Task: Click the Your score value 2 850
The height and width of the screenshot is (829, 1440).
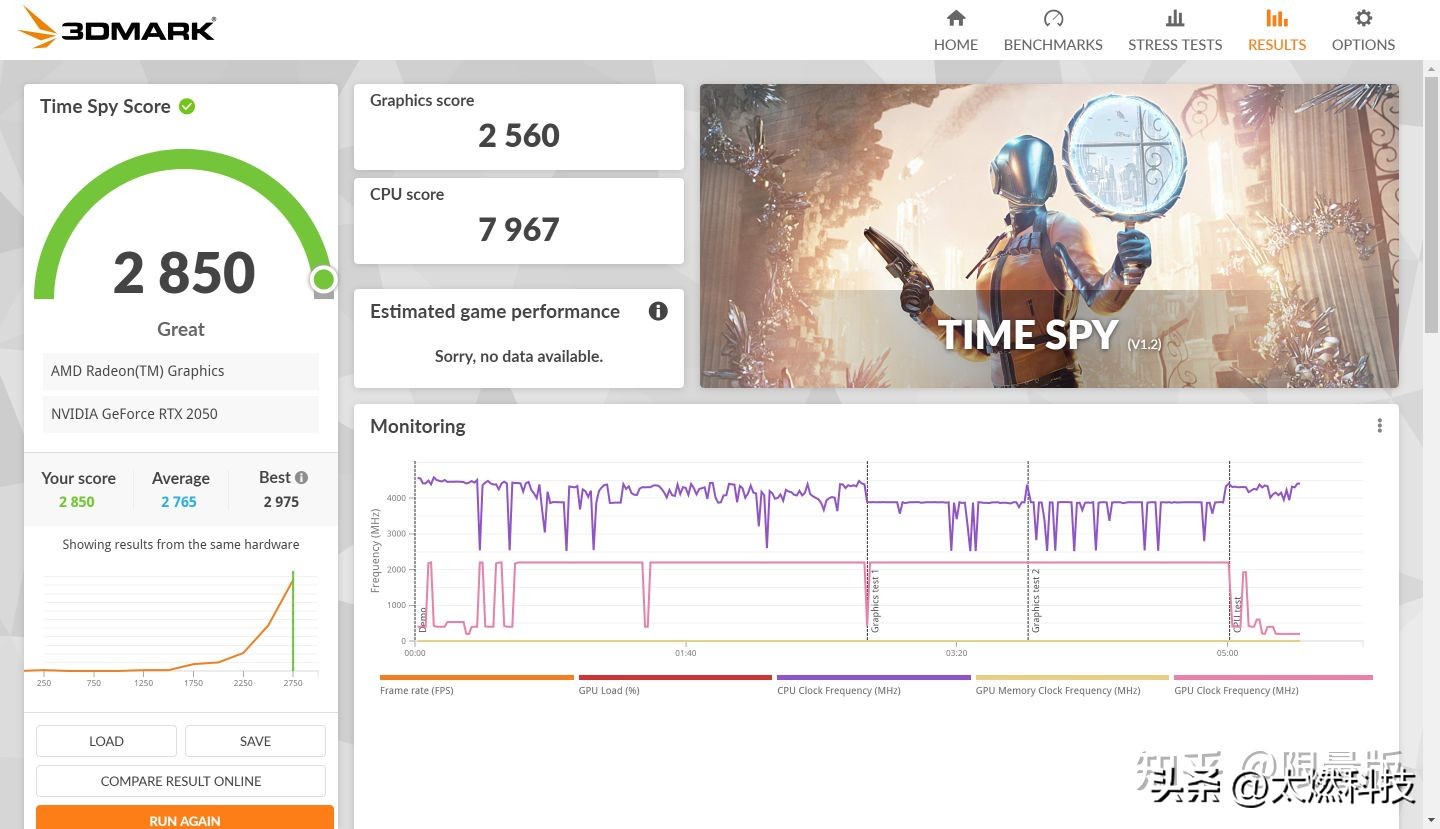Action: click(x=77, y=502)
